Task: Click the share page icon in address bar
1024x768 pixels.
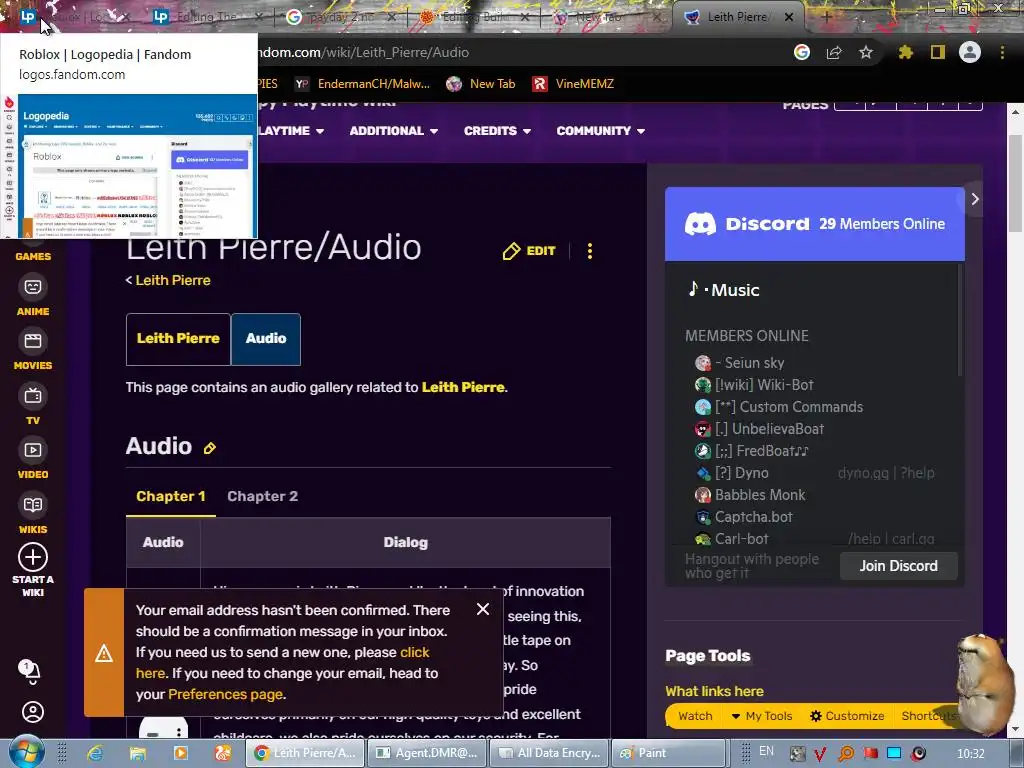Action: point(834,52)
